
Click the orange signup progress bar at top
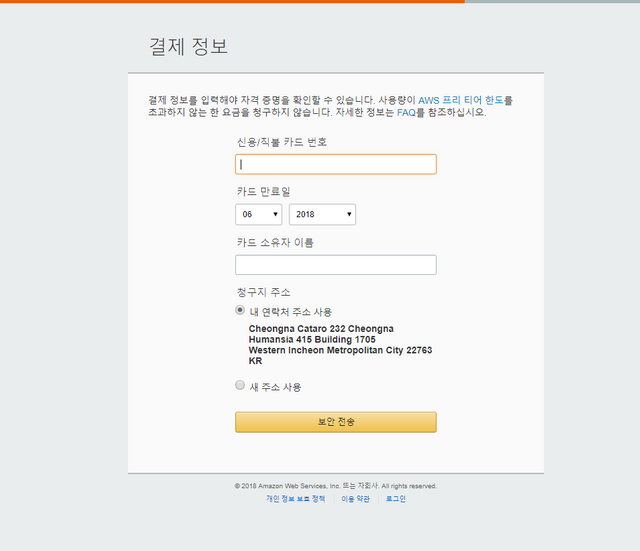tap(232, 2)
